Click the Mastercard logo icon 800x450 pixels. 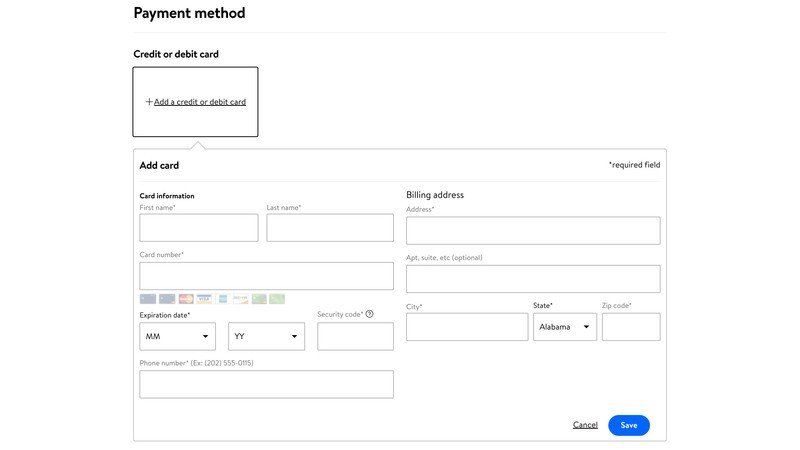coord(186,298)
